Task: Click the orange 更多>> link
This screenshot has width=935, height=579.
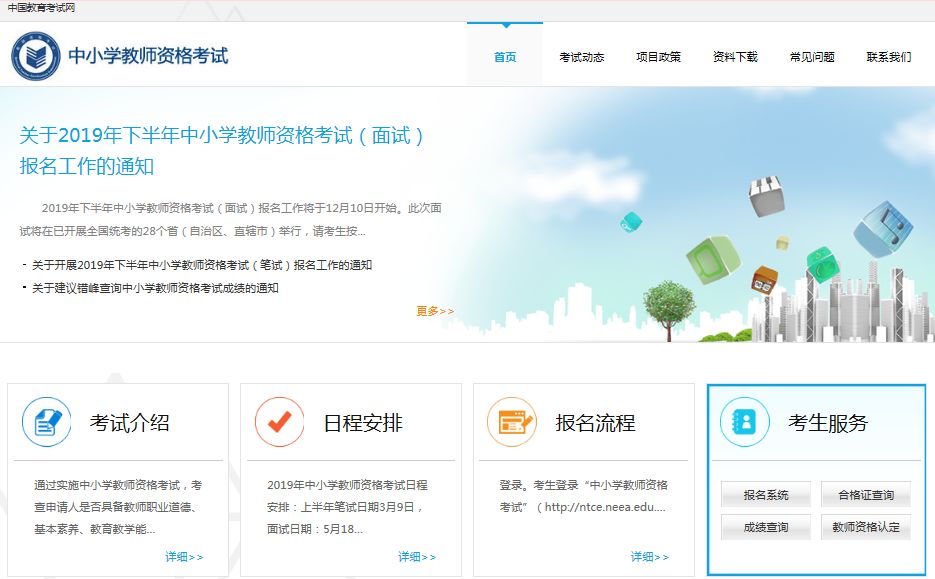Action: [x=435, y=311]
